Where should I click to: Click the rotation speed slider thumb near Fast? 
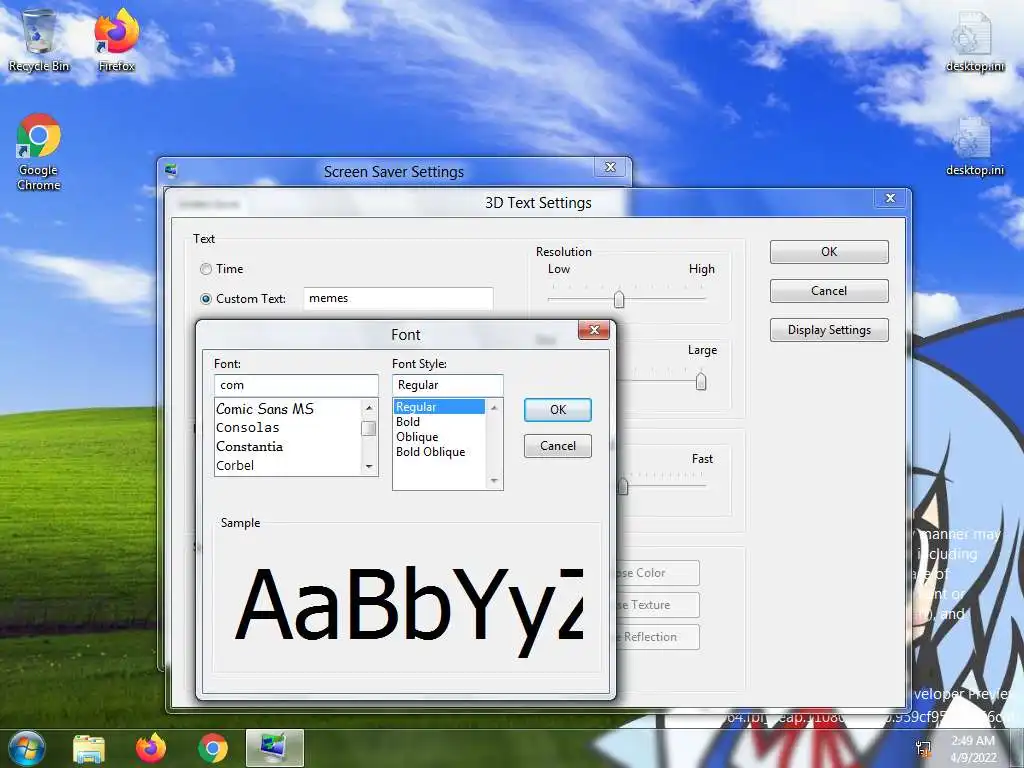tap(623, 486)
